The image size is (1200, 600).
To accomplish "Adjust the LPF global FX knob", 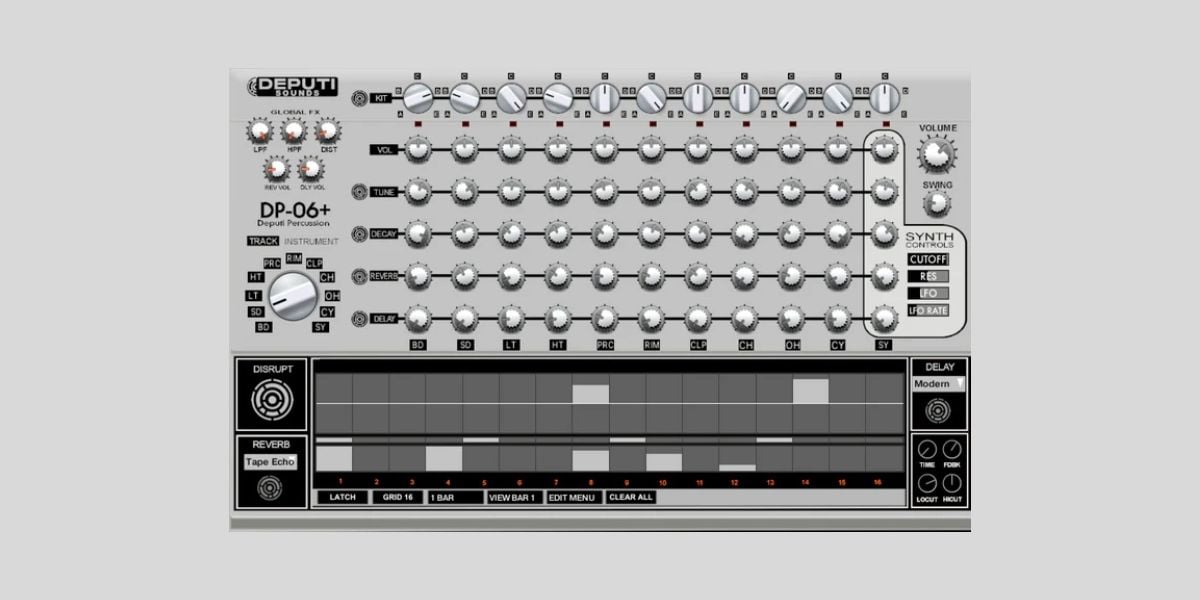I will click(x=260, y=131).
